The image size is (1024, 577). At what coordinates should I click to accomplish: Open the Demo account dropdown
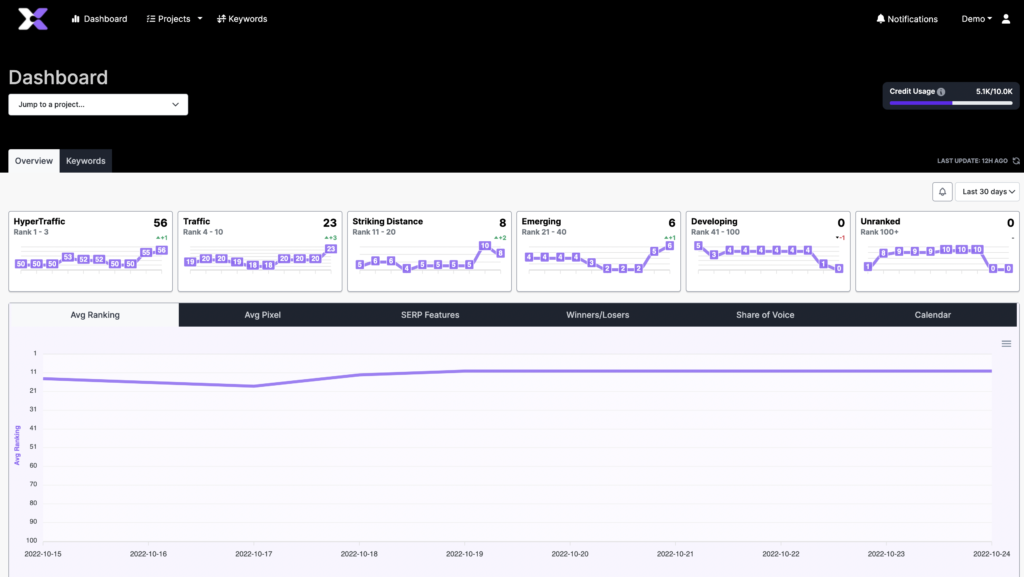(976, 19)
